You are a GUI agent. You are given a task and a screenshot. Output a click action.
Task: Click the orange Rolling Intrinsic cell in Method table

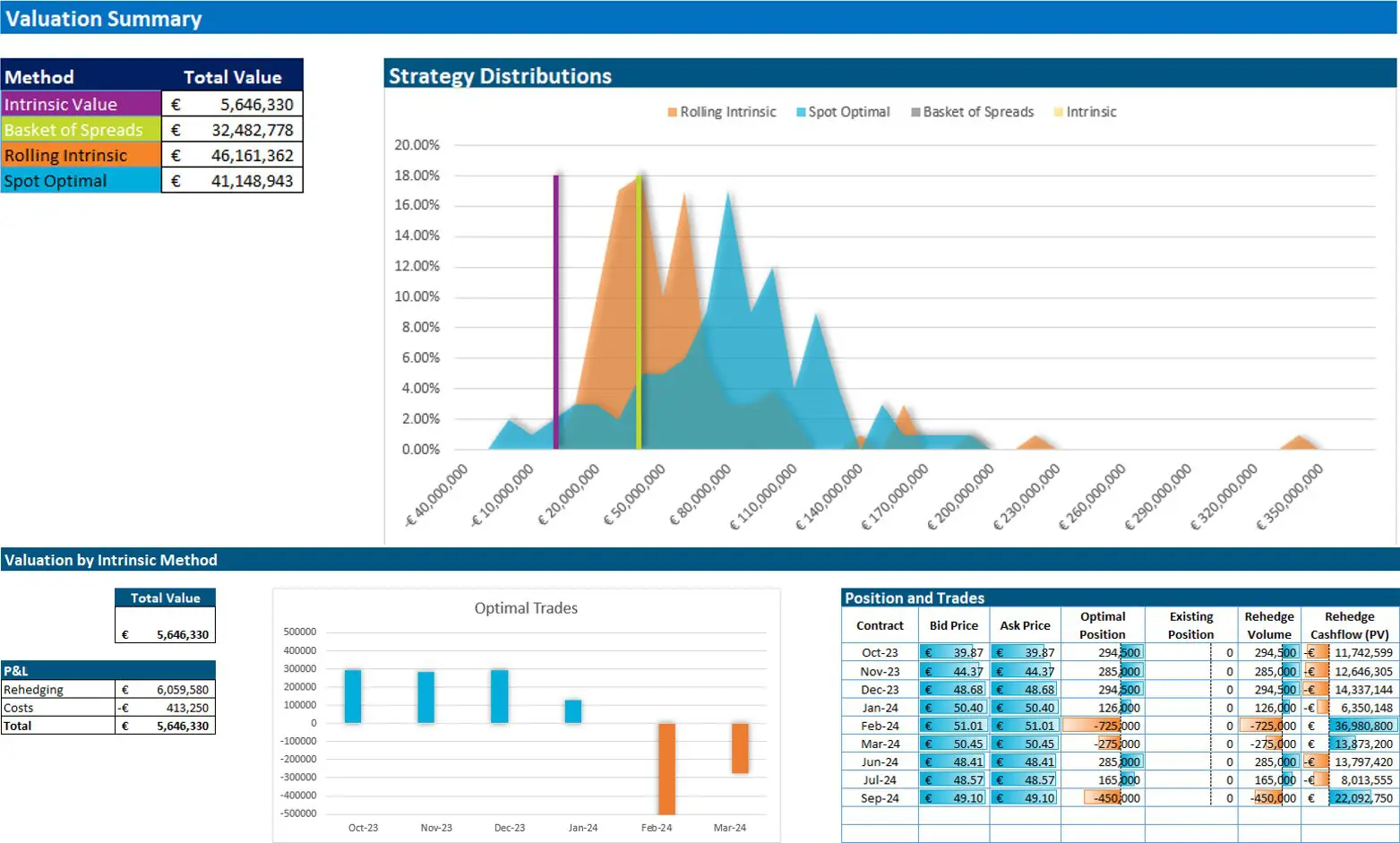82,155
